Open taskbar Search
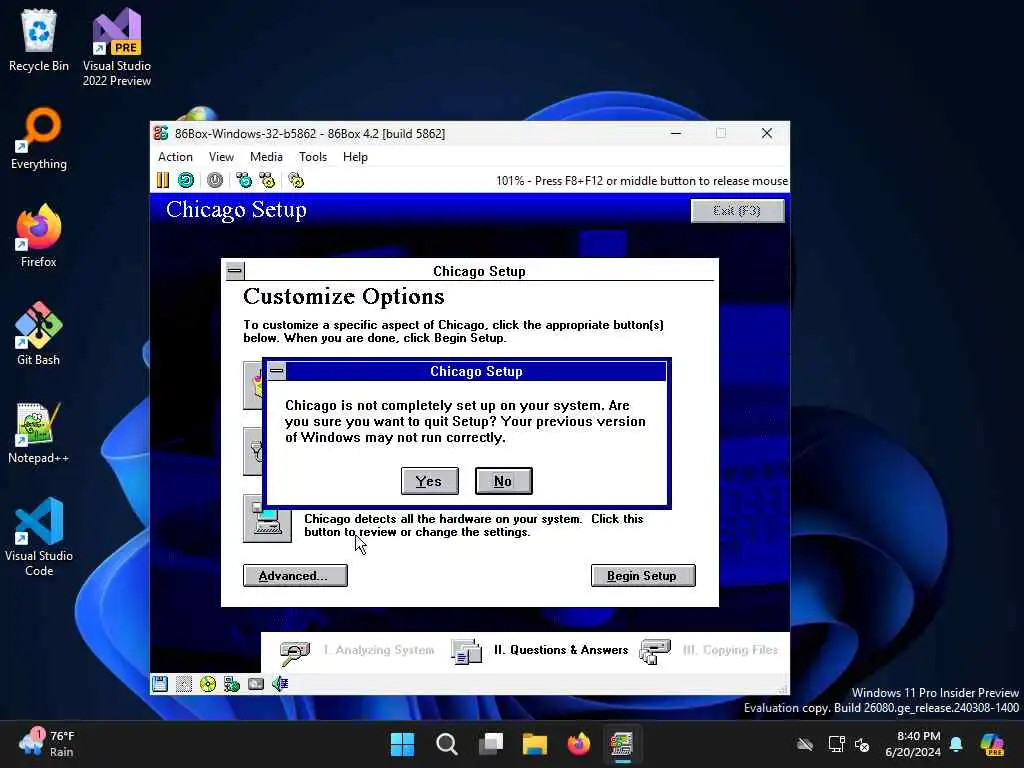 tap(447, 744)
